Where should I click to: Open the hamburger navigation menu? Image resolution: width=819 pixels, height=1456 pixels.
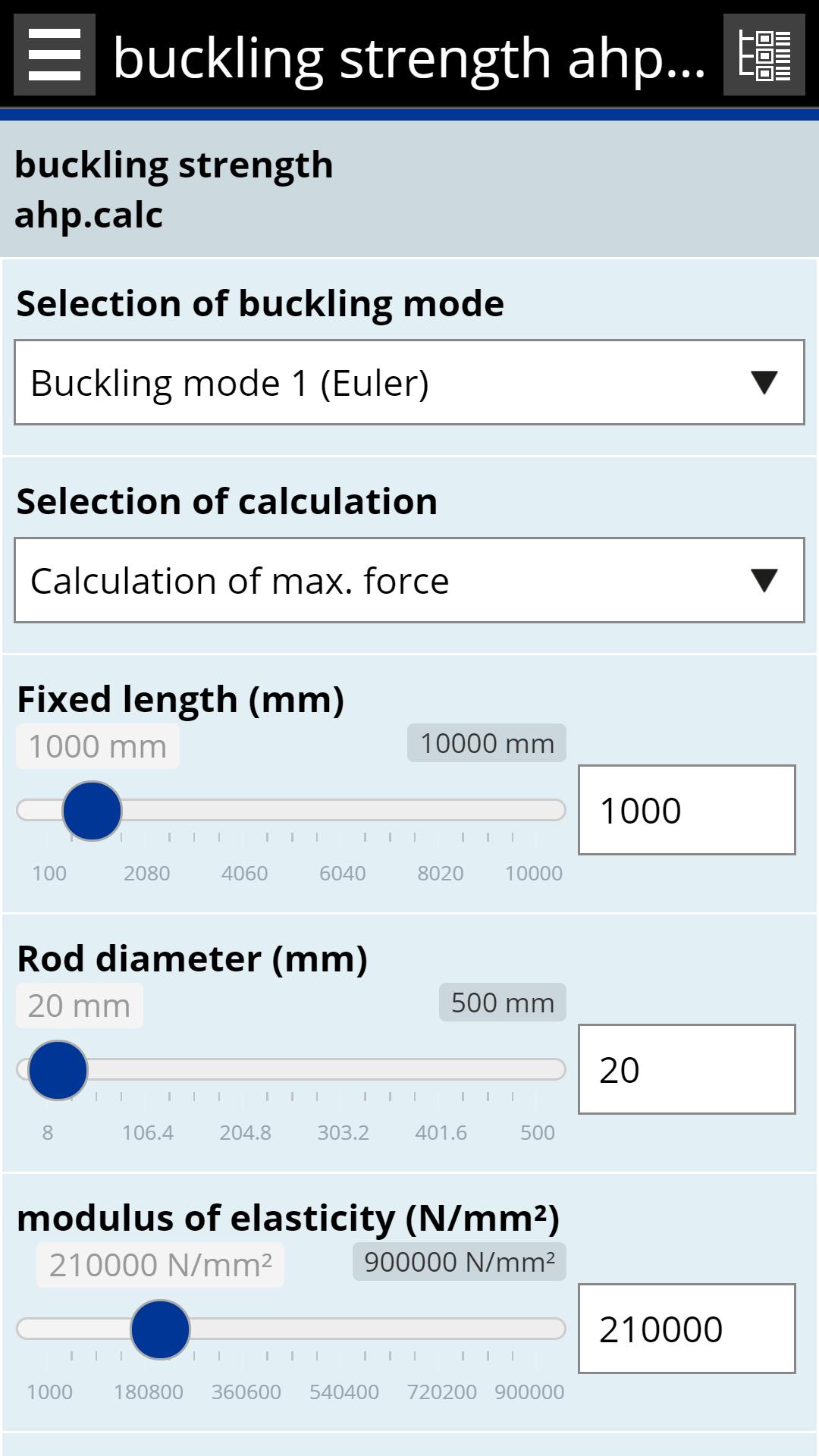pos(55,55)
